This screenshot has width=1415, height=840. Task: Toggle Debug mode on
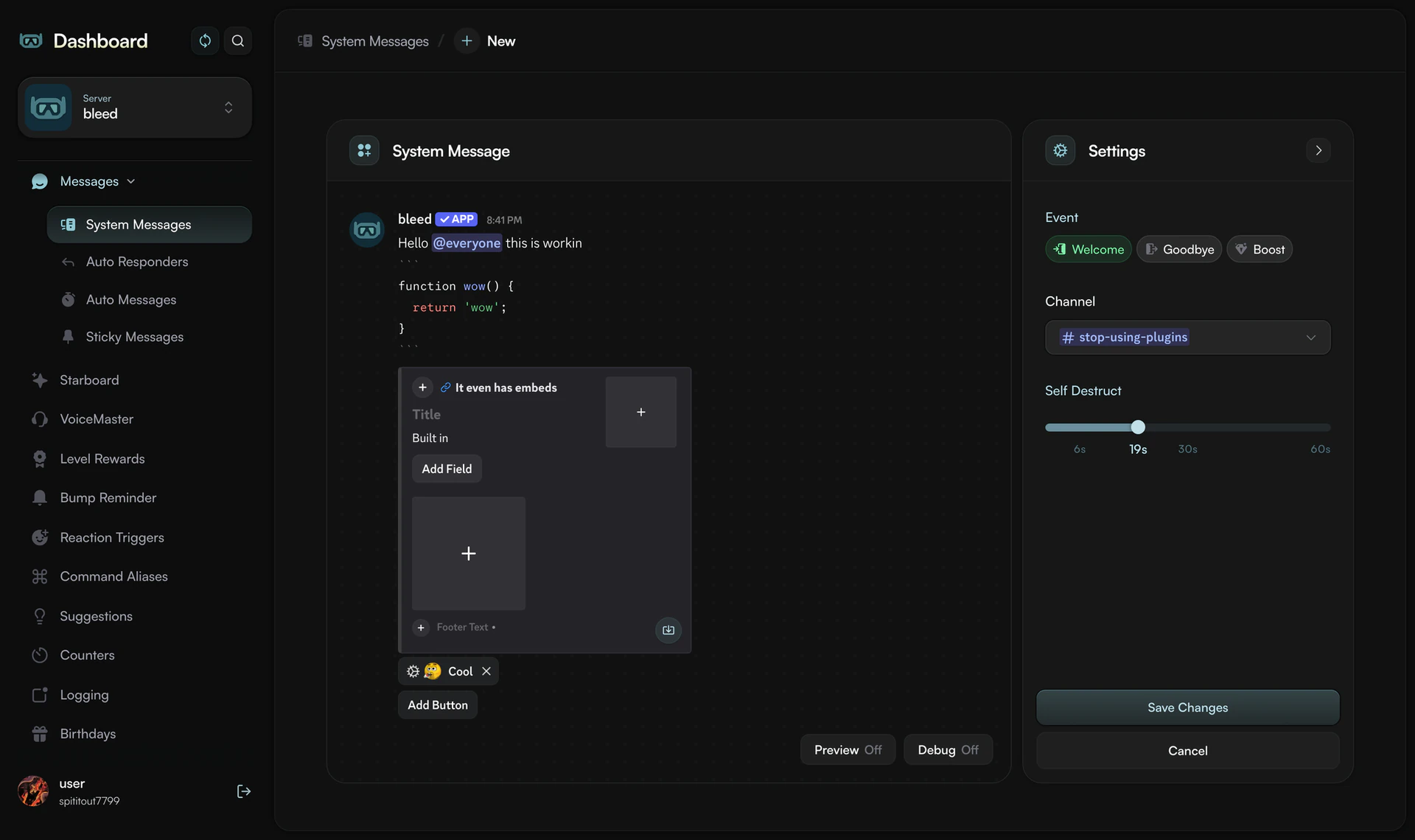(948, 749)
